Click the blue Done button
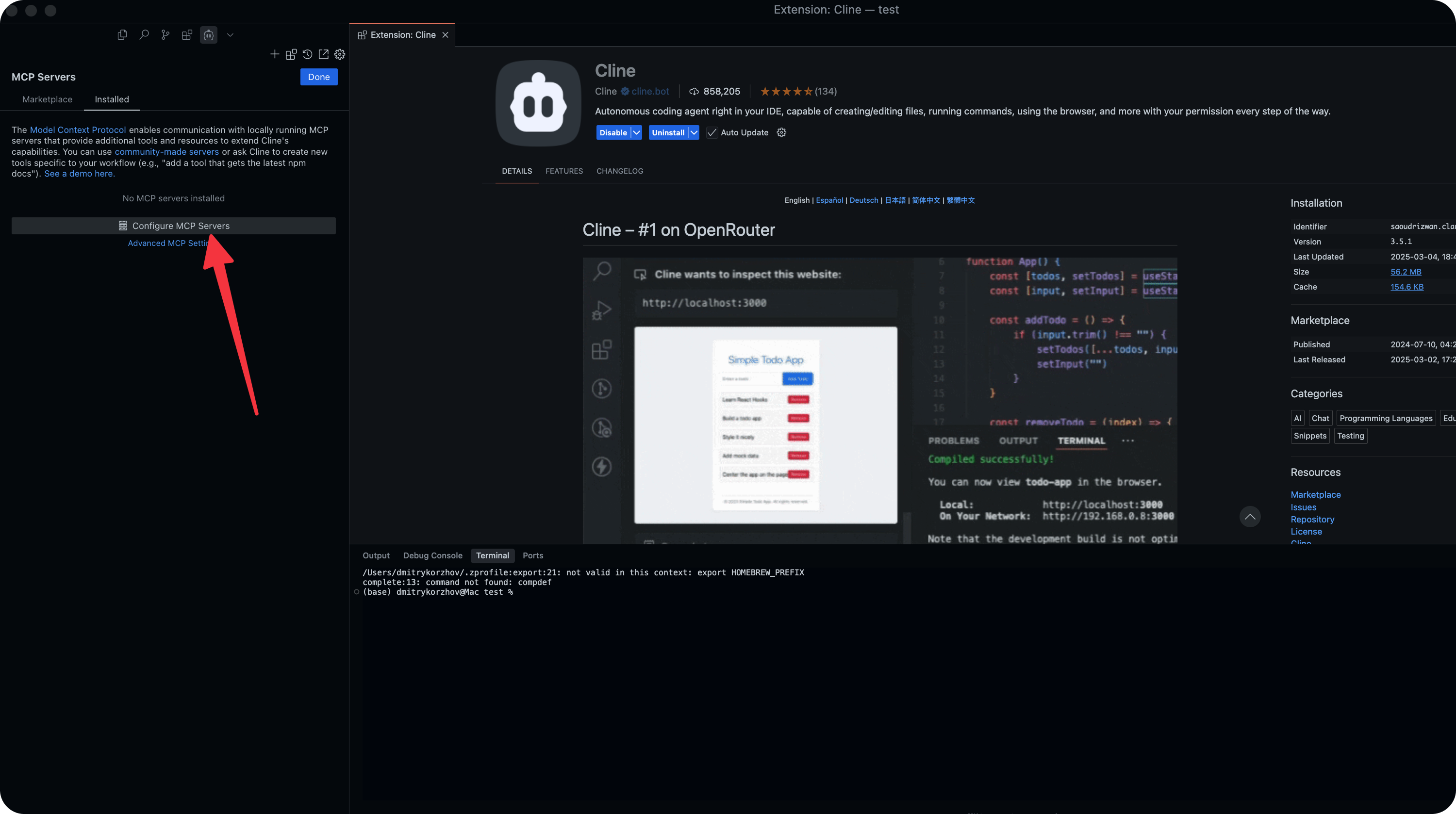This screenshot has width=1456, height=814. [x=319, y=77]
